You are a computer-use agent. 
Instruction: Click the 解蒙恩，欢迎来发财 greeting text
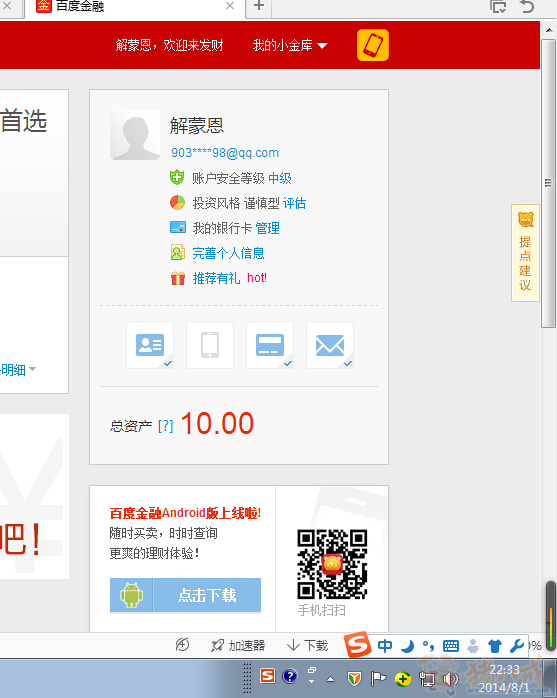(169, 45)
